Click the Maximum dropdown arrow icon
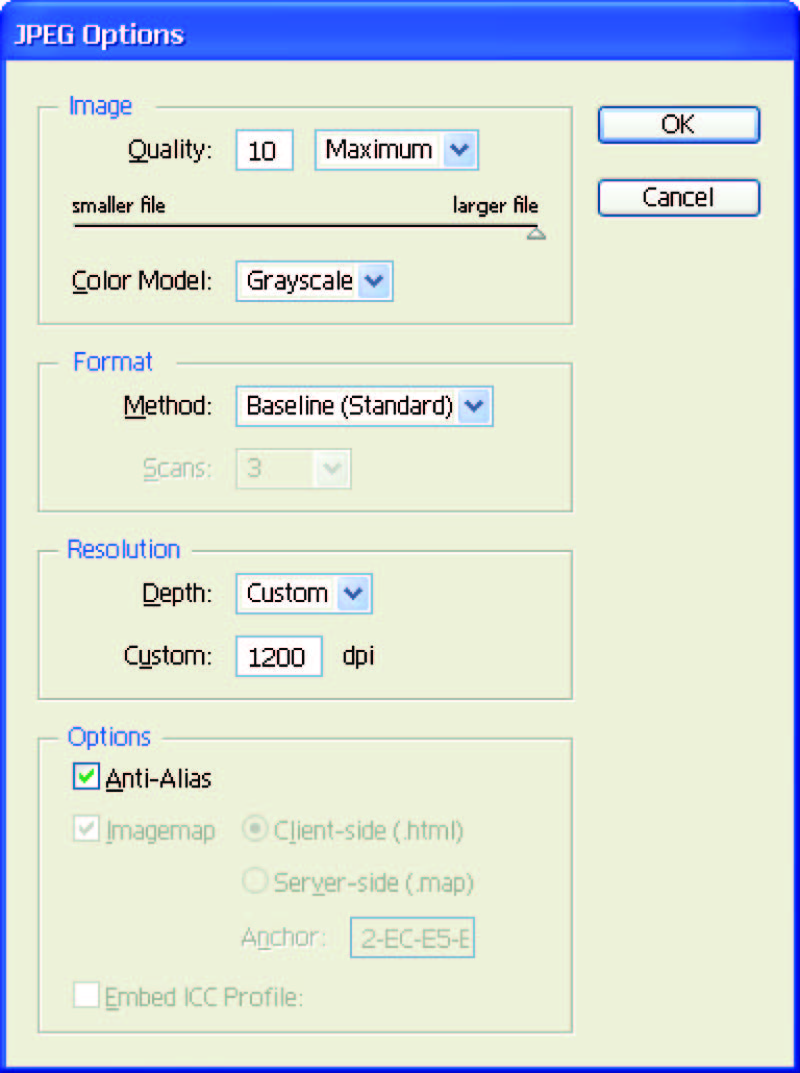The height and width of the screenshot is (1073, 800). (x=458, y=151)
